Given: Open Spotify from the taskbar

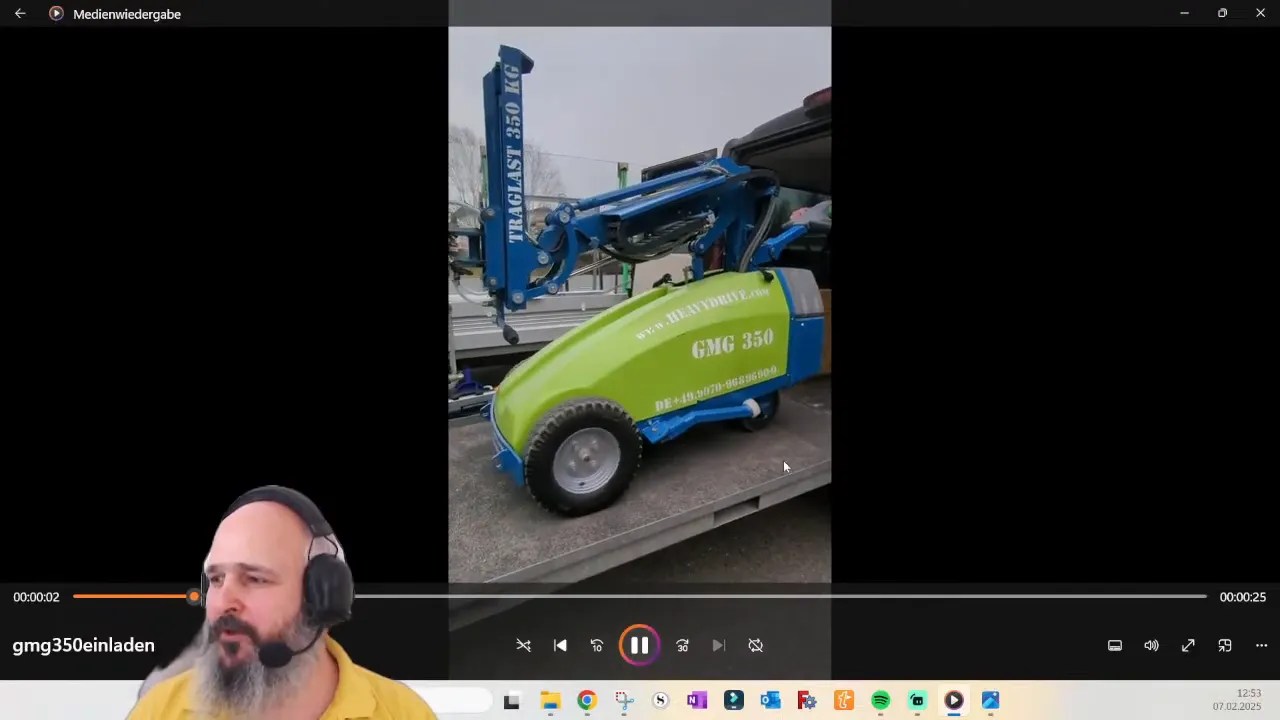Looking at the screenshot, I should click(880, 701).
